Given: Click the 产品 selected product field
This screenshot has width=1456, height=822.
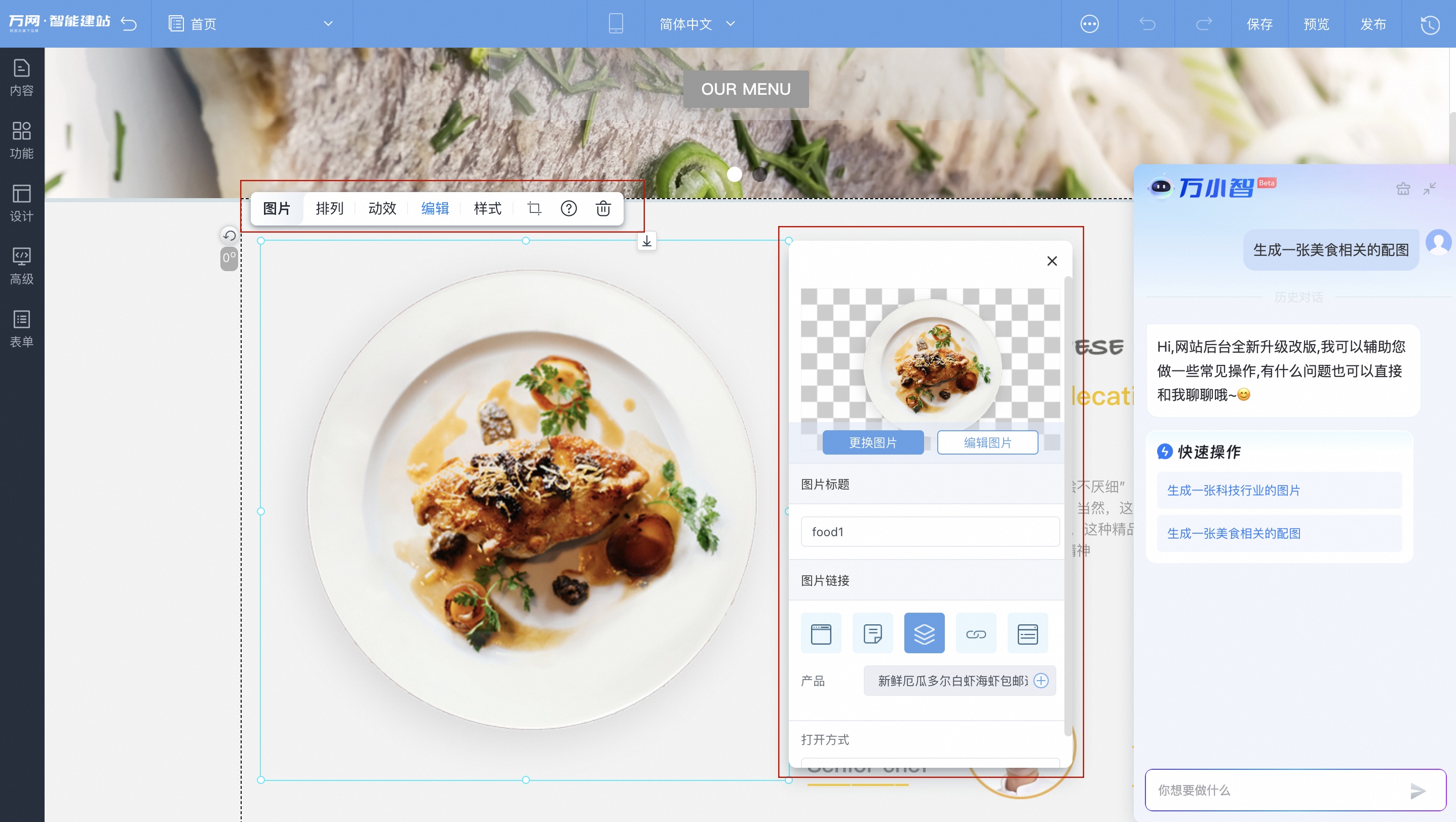Looking at the screenshot, I should click(959, 681).
